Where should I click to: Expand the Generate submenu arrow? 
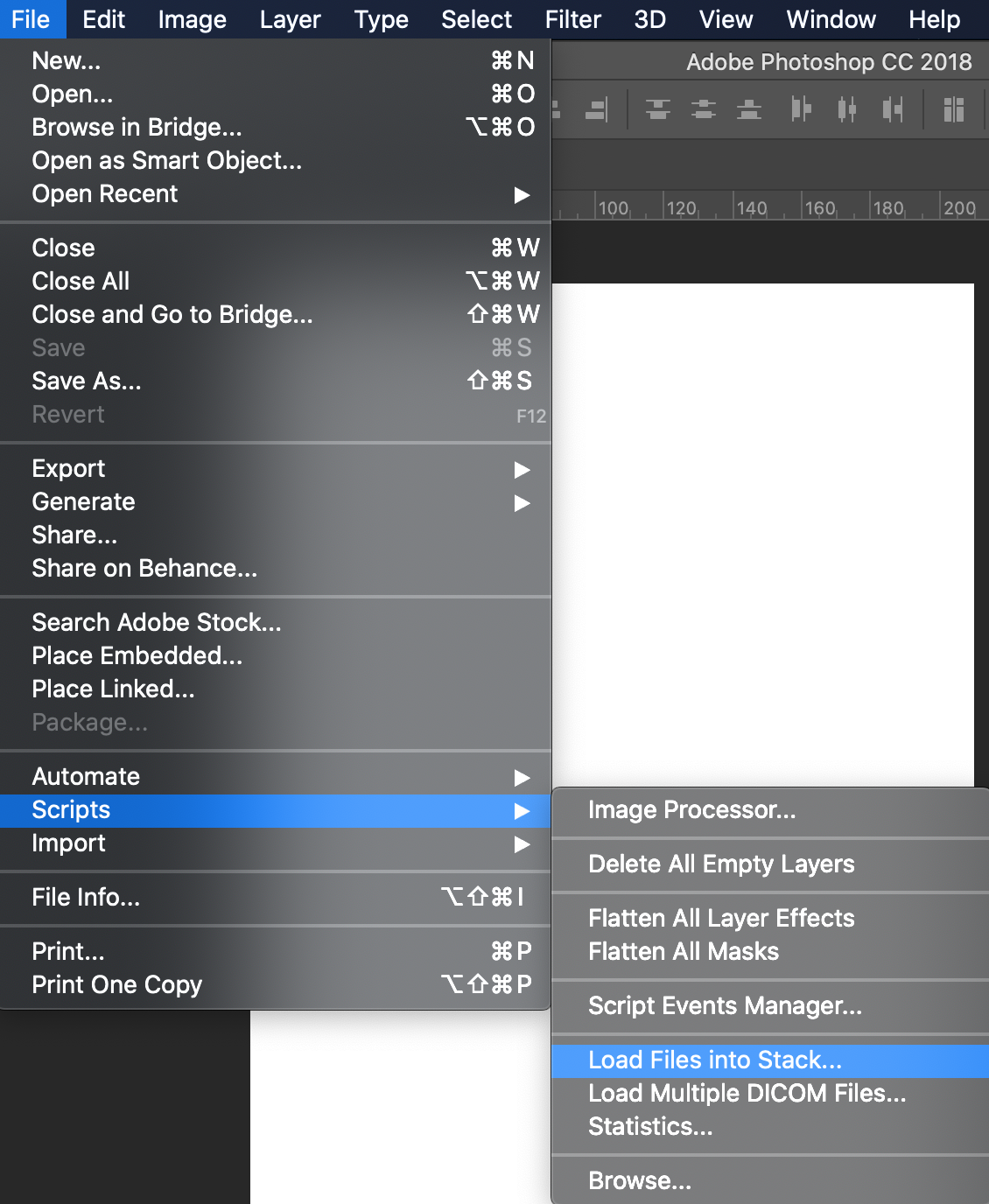[522, 502]
